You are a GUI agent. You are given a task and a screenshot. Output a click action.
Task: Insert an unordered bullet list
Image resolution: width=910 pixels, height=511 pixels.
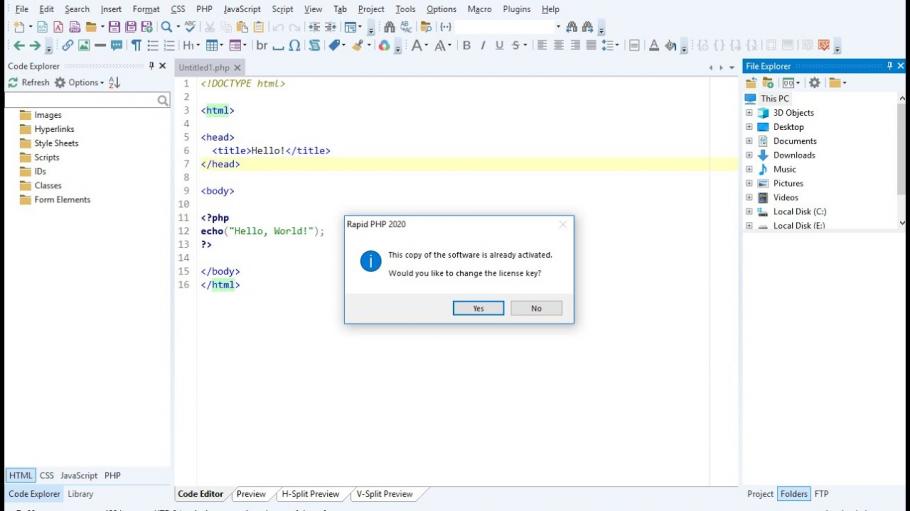click(x=153, y=45)
